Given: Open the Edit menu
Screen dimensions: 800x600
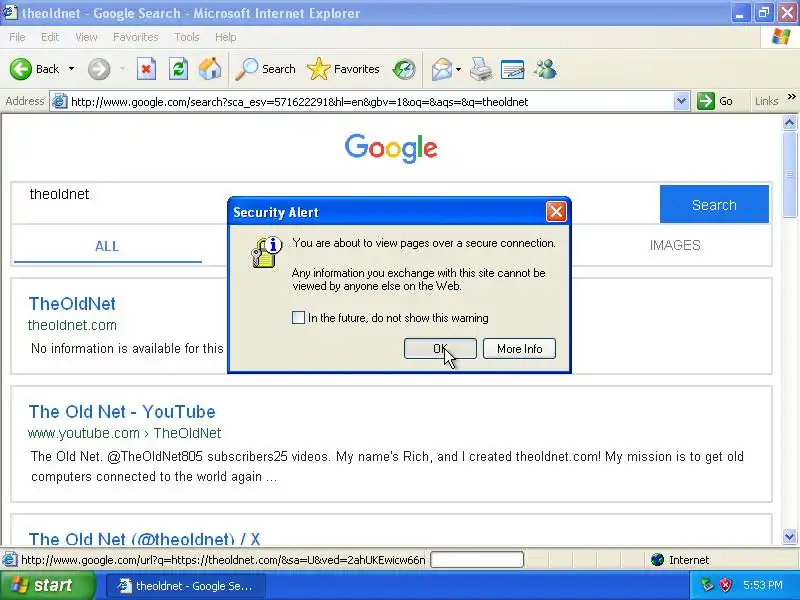Looking at the screenshot, I should click(x=50, y=37).
